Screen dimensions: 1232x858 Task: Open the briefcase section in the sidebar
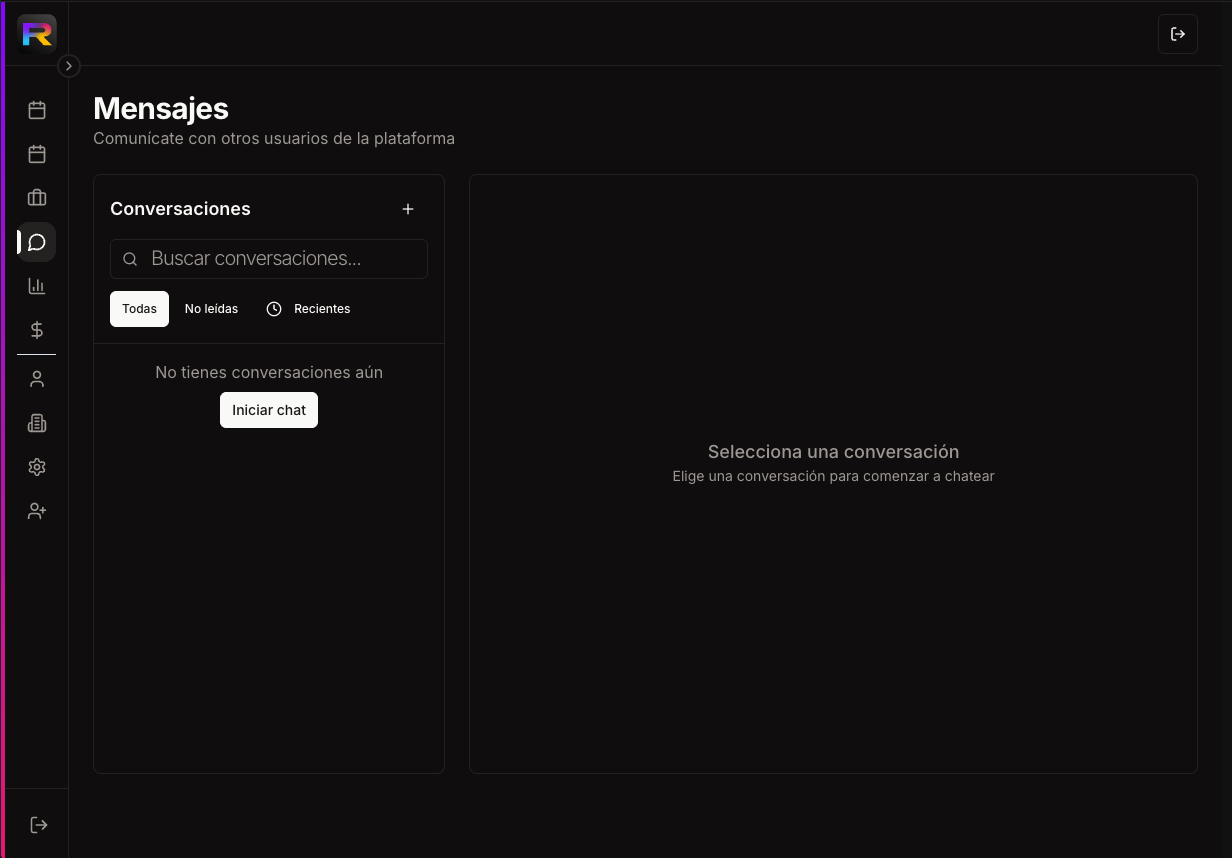tap(37, 198)
